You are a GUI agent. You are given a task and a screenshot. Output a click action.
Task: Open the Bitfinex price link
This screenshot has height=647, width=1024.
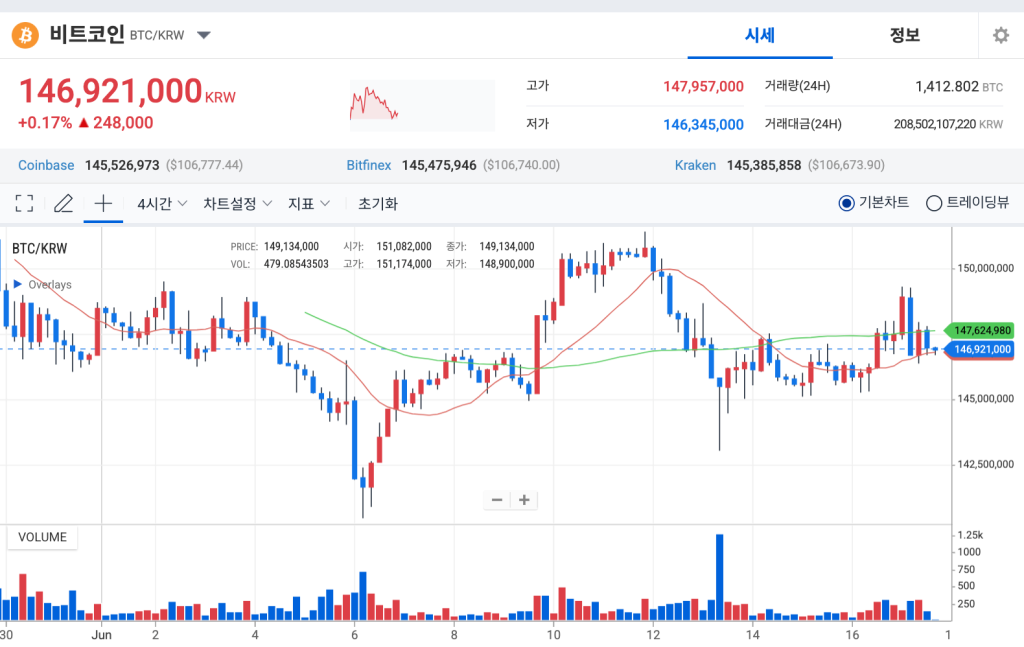pyautogui.click(x=368, y=165)
